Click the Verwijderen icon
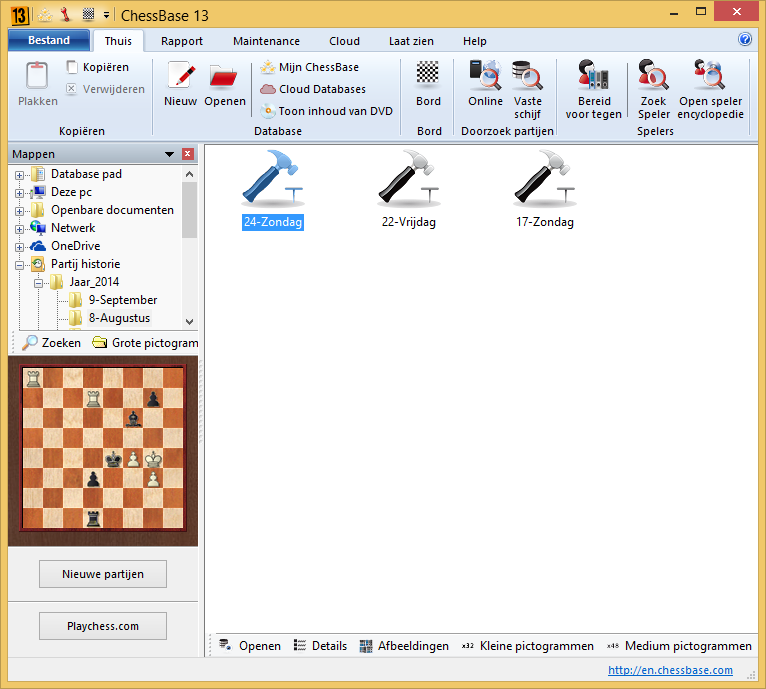Image resolution: width=766 pixels, height=689 pixels. [71, 88]
